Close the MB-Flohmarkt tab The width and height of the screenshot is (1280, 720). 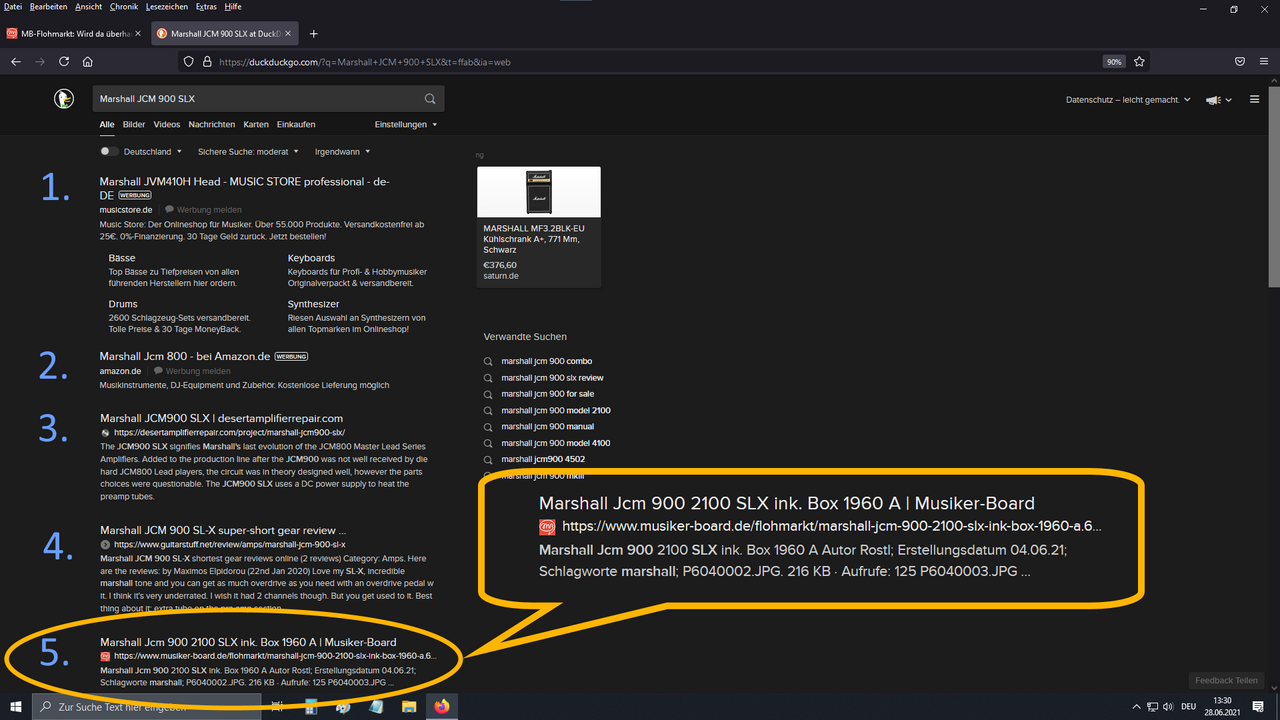138,33
